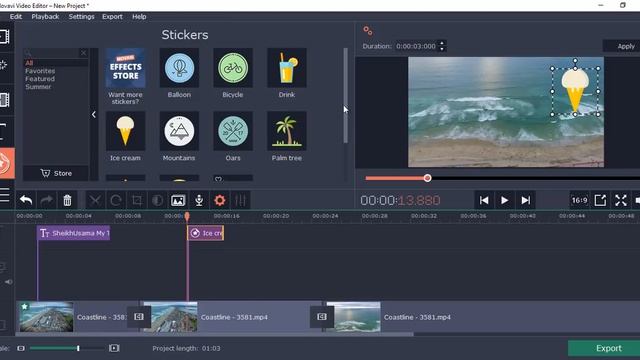Select the Balloon sticker
The width and height of the screenshot is (640, 360).
point(179,68)
